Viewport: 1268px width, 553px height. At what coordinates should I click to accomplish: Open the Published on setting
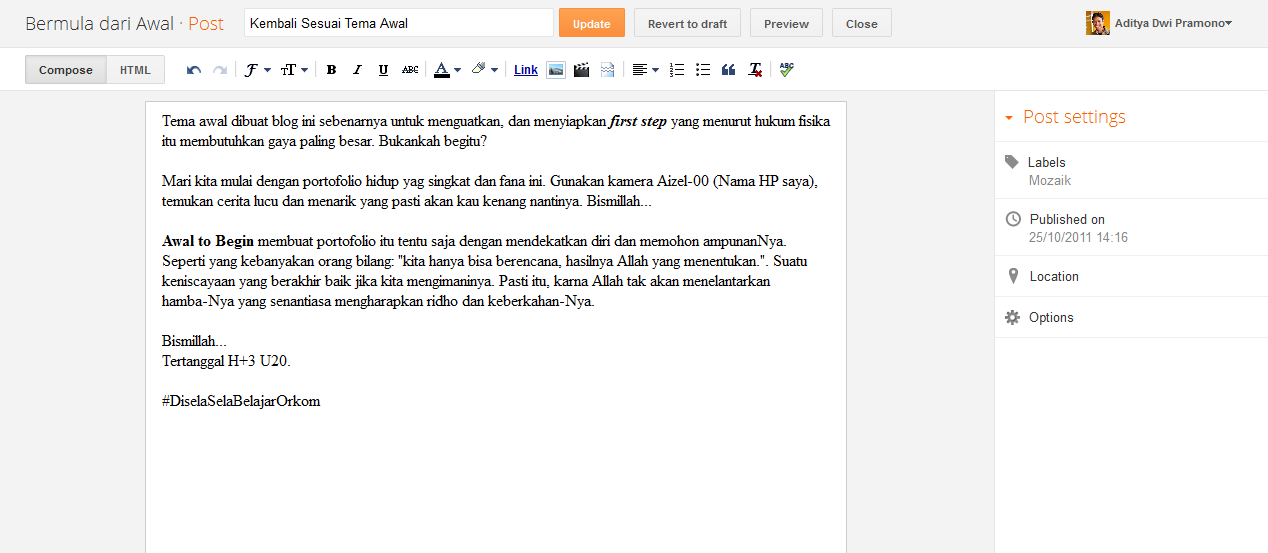click(x=1131, y=228)
